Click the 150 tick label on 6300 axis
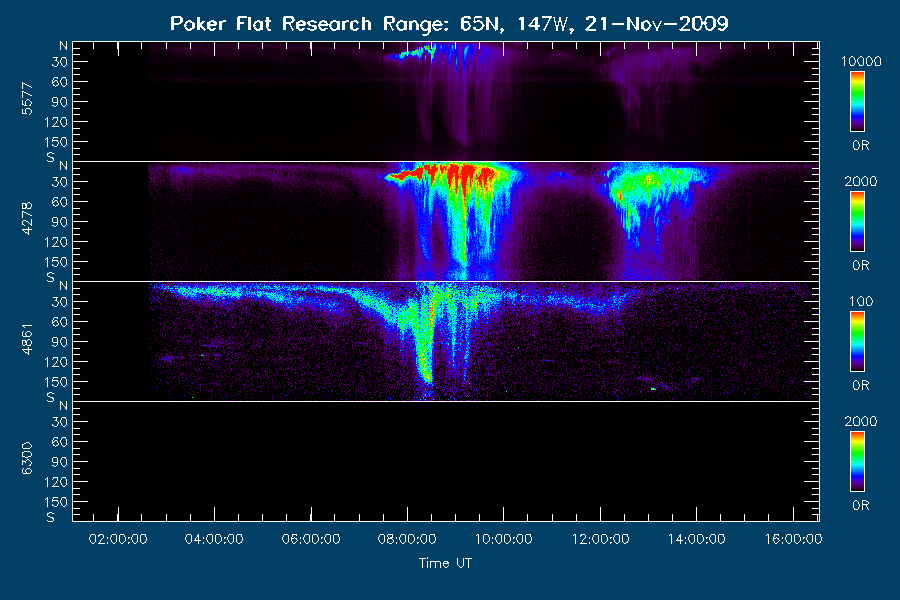Viewport: 900px width, 600px height. tap(56, 502)
